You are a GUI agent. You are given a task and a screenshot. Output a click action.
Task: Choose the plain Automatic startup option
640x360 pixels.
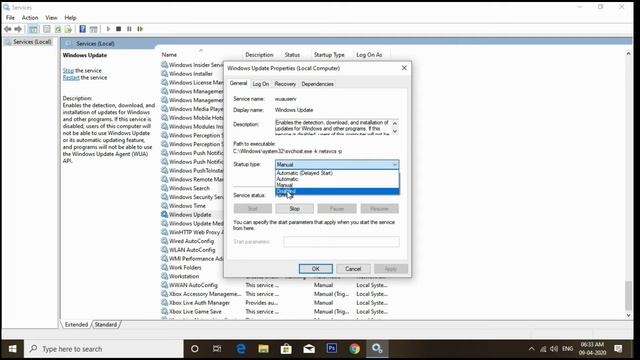pyautogui.click(x=337, y=179)
